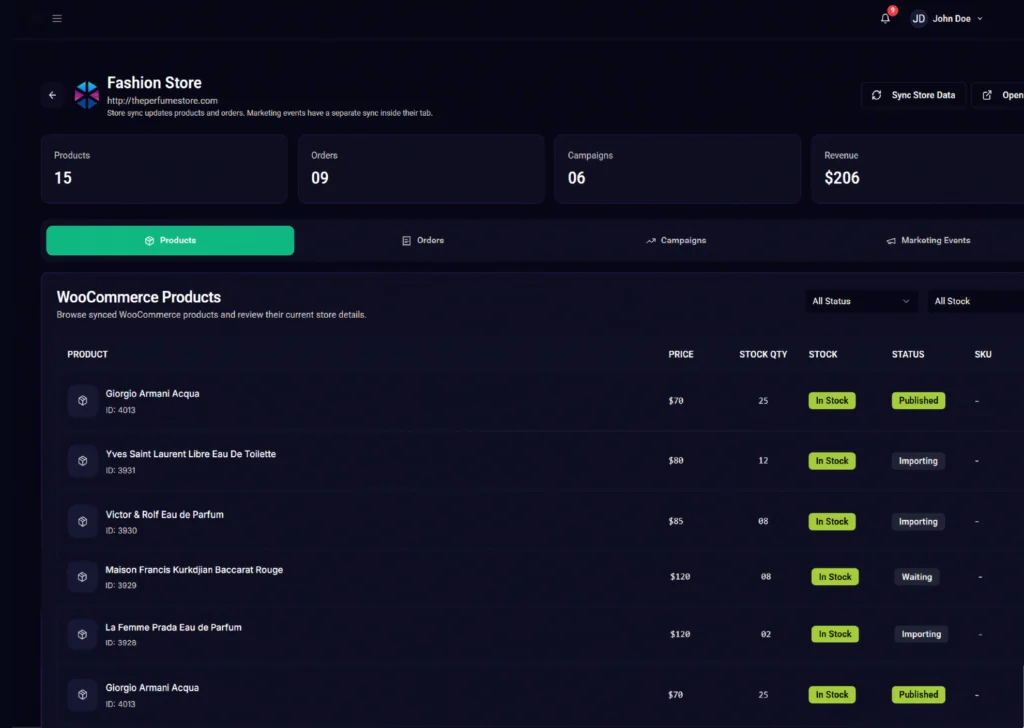Click the WooCommerce Products heading
Image resolution: width=1024 pixels, height=728 pixels.
pos(138,297)
